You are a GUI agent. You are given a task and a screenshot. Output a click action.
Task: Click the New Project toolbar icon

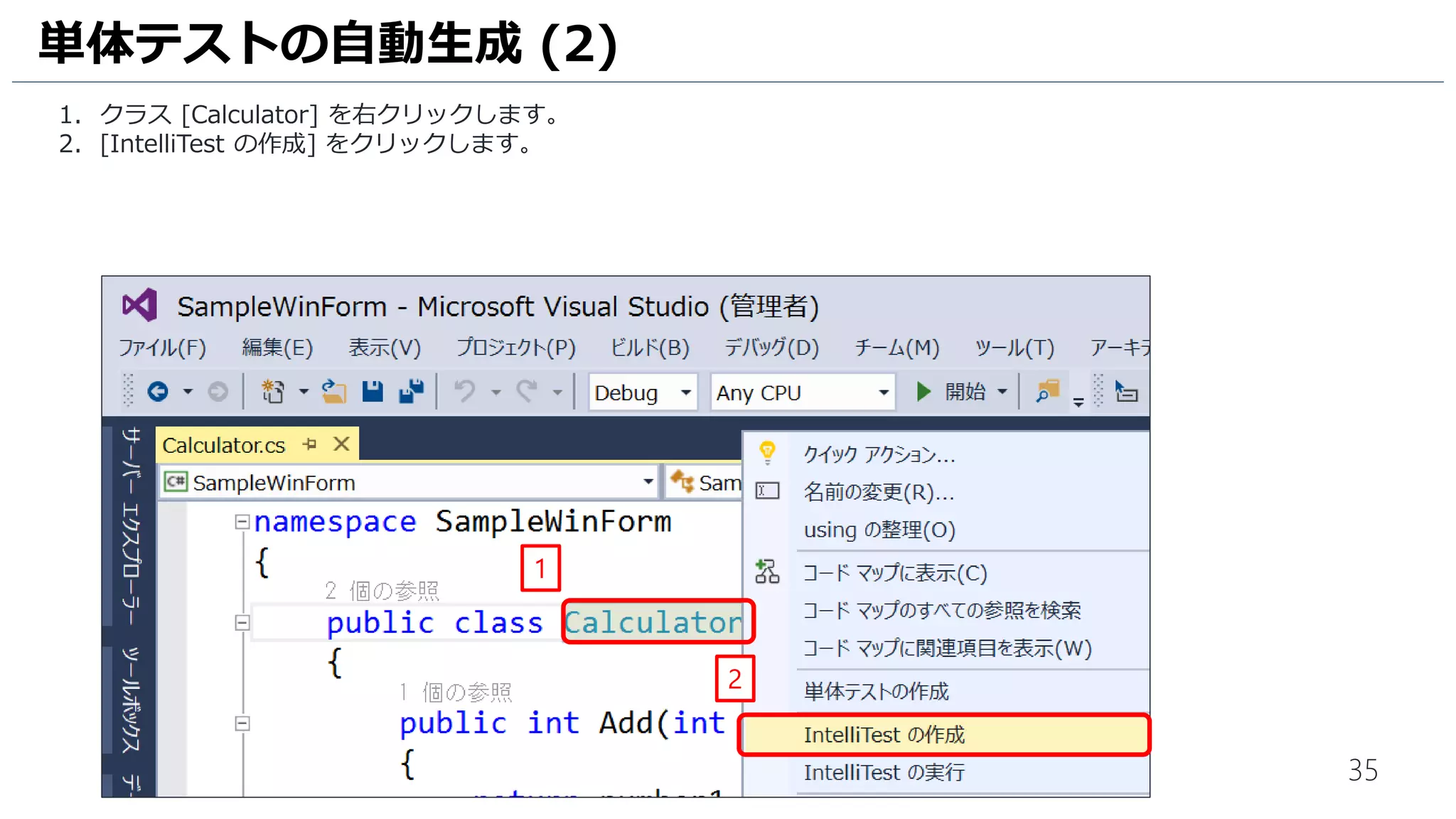point(273,392)
